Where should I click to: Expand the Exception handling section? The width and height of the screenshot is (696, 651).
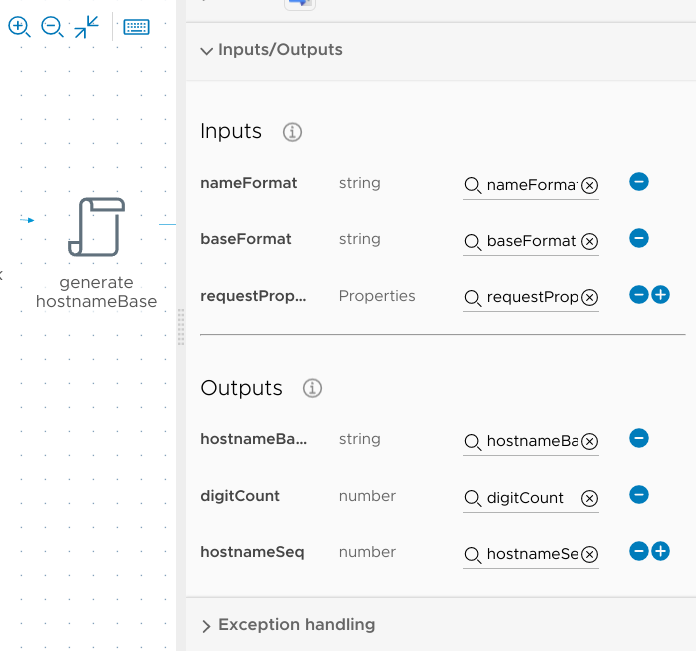(206, 626)
